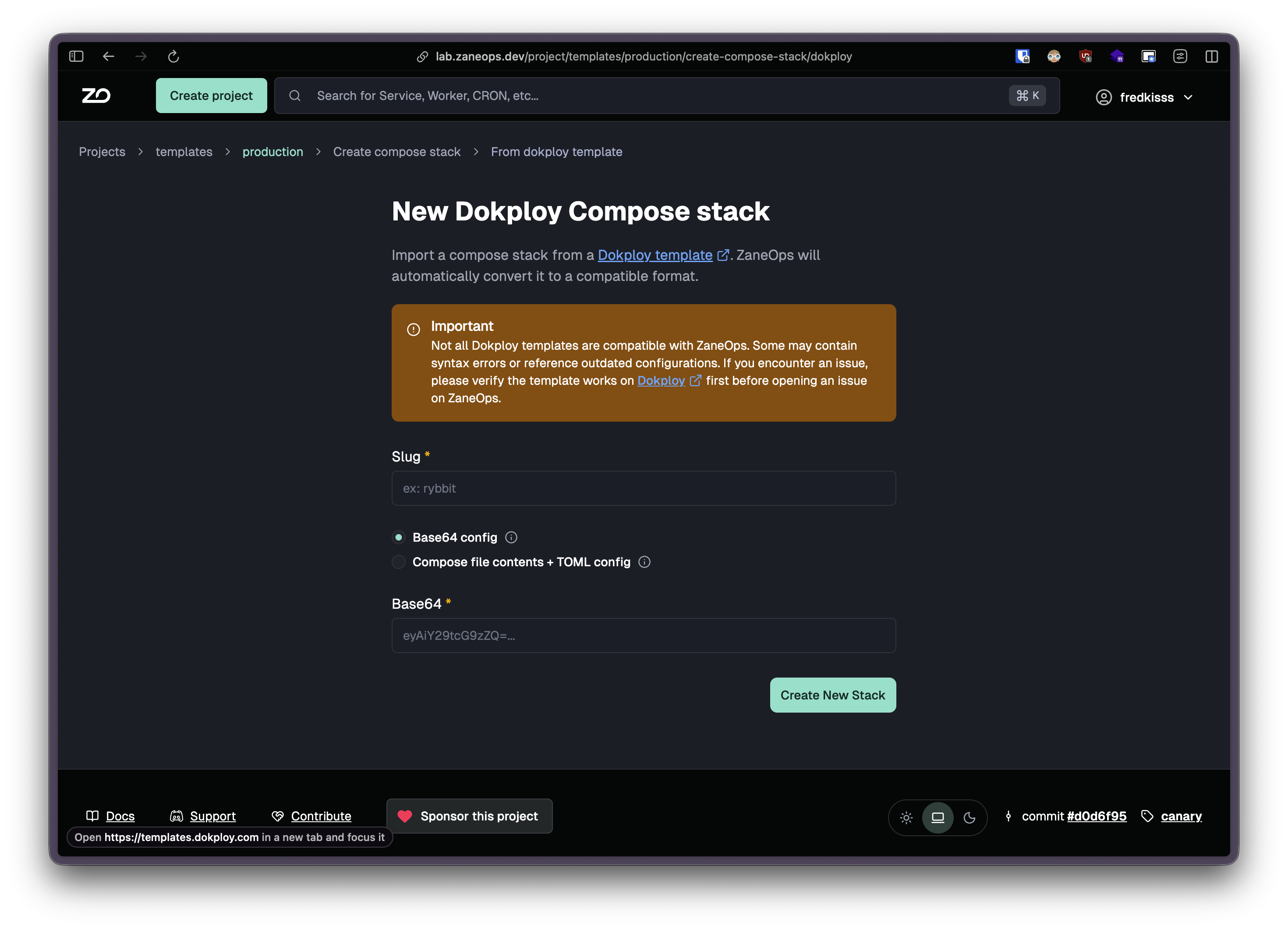1288x930 pixels.
Task: Reload the page with the refresh icon
Action: click(x=174, y=56)
